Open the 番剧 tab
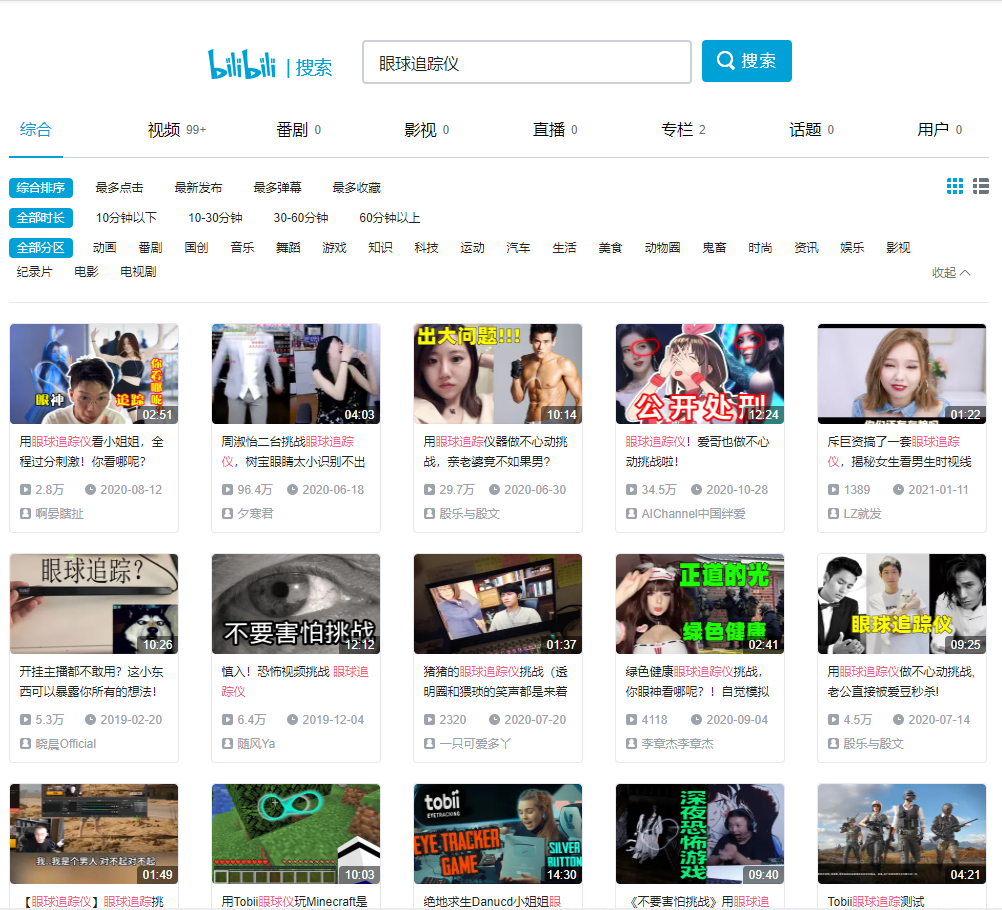Viewport: 1002px width, 910px height. (298, 130)
